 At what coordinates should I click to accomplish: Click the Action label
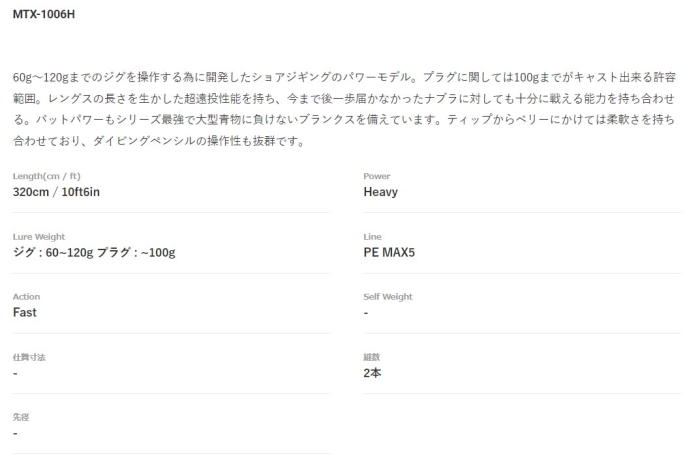[x=26, y=297]
